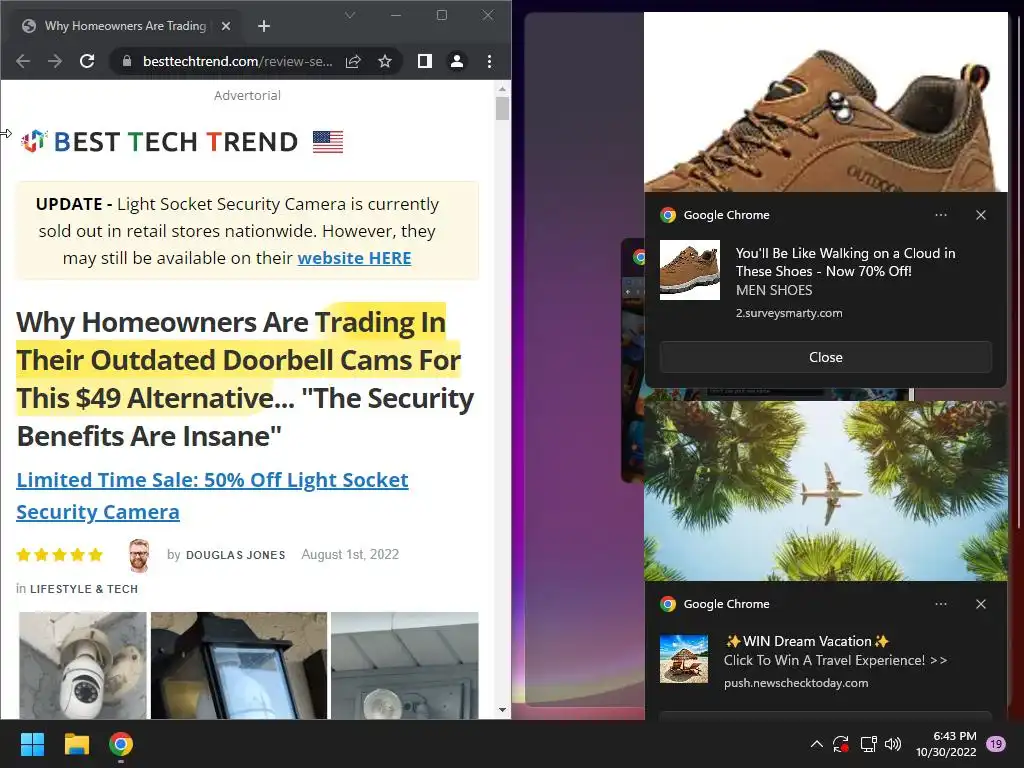Open a new Chrome tab
This screenshot has height=768, width=1024.
click(x=264, y=26)
